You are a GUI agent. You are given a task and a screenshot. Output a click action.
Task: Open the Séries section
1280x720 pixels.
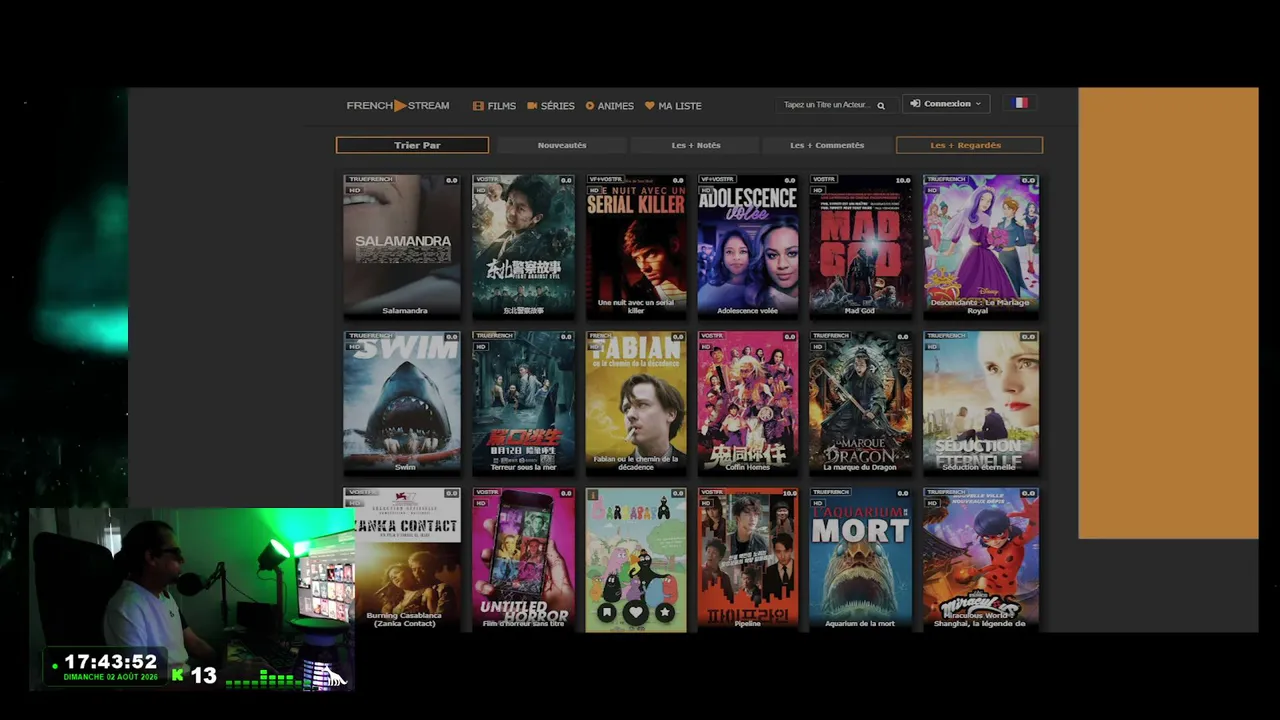point(551,106)
